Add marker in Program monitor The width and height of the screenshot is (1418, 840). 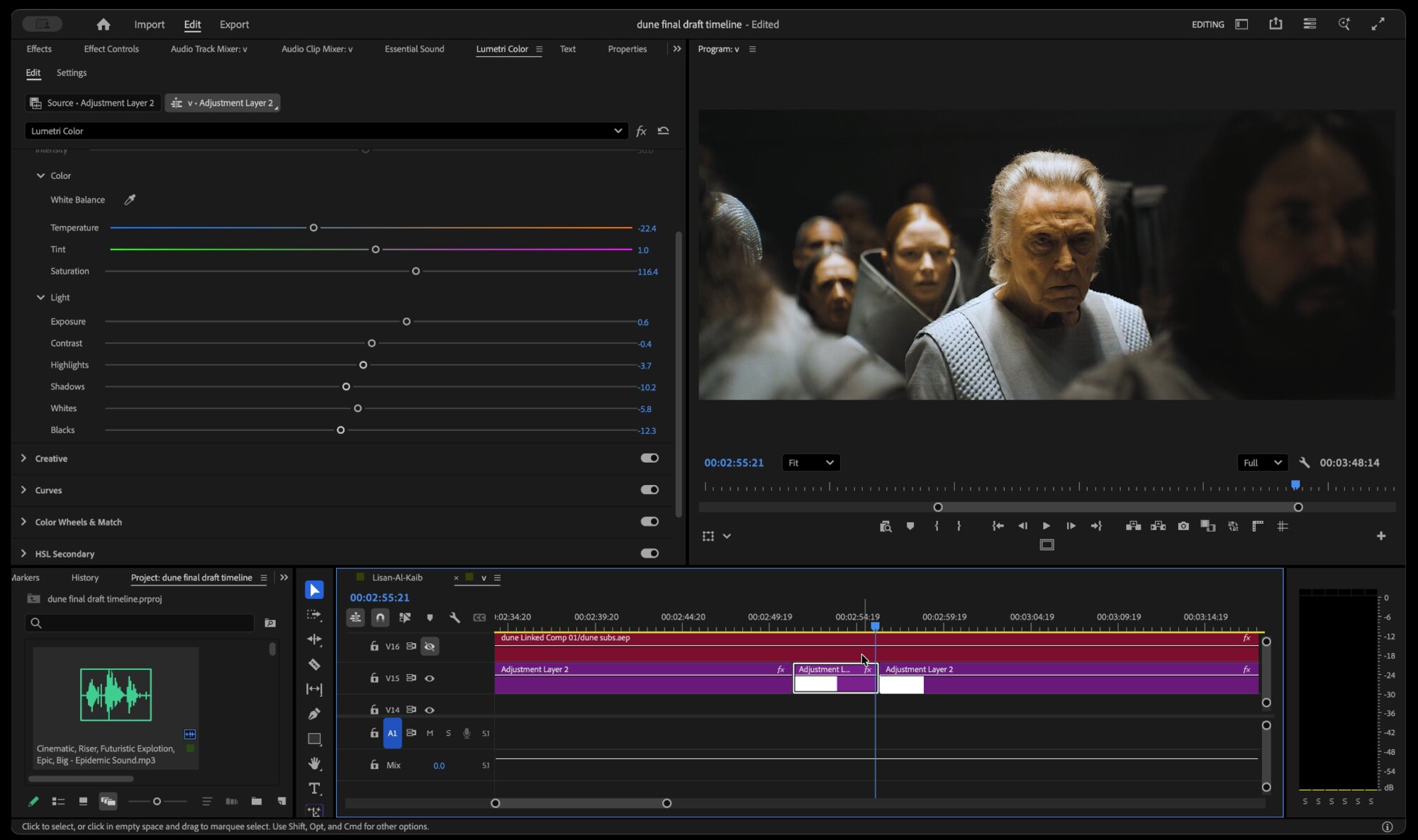coord(910,526)
